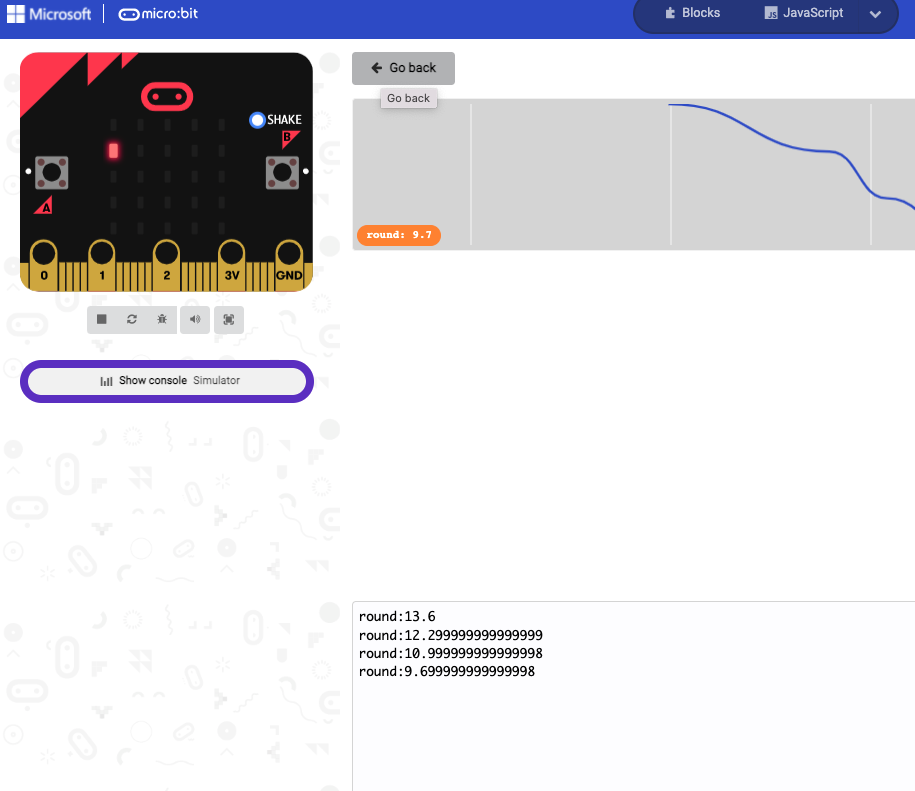Toggle debug mode bug icon
Image resolution: width=915 pixels, height=791 pixels.
(162, 319)
